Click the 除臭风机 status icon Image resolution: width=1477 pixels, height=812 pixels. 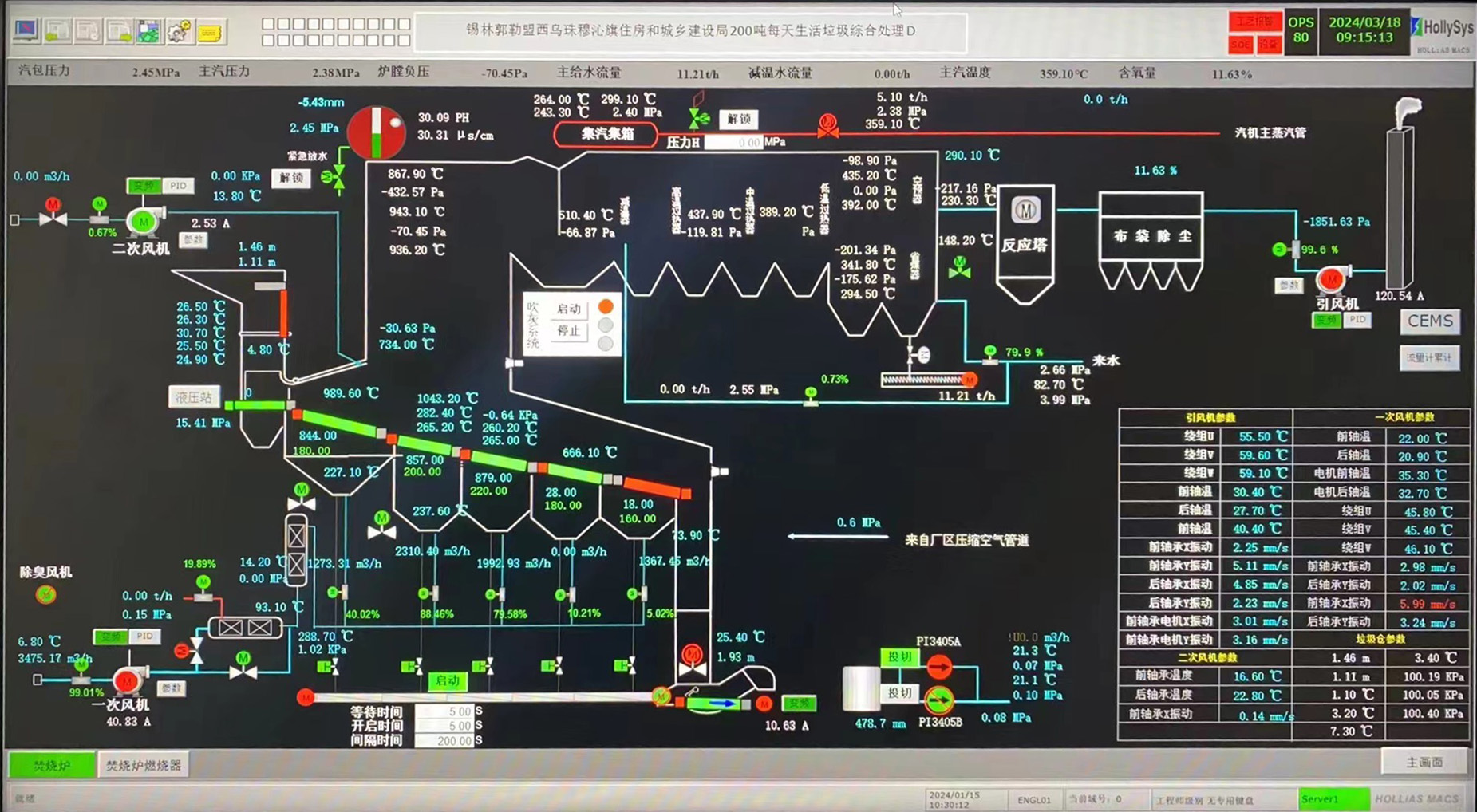[x=46, y=594]
